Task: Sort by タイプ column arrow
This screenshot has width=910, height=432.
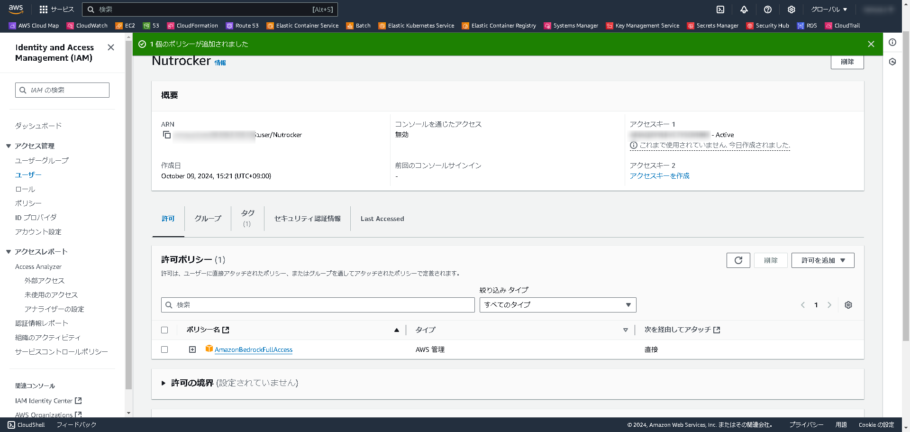Action: pyautogui.click(x=625, y=330)
